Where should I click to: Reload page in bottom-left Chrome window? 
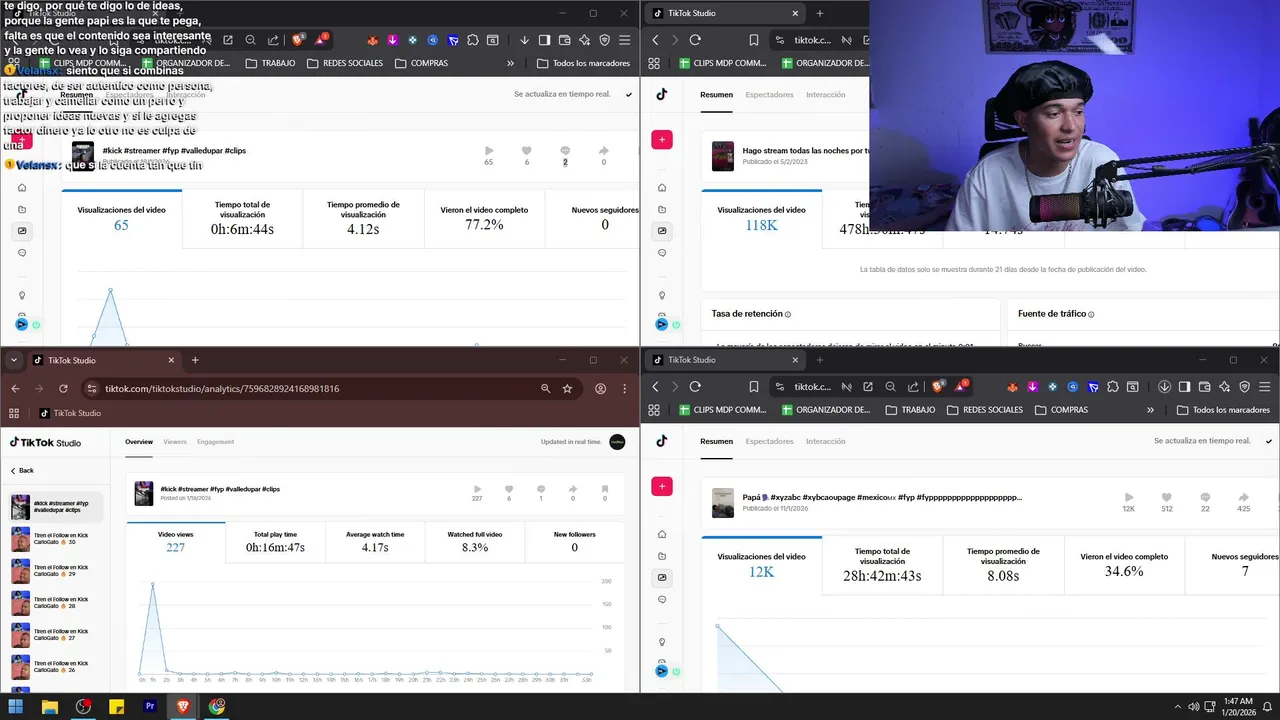point(63,388)
